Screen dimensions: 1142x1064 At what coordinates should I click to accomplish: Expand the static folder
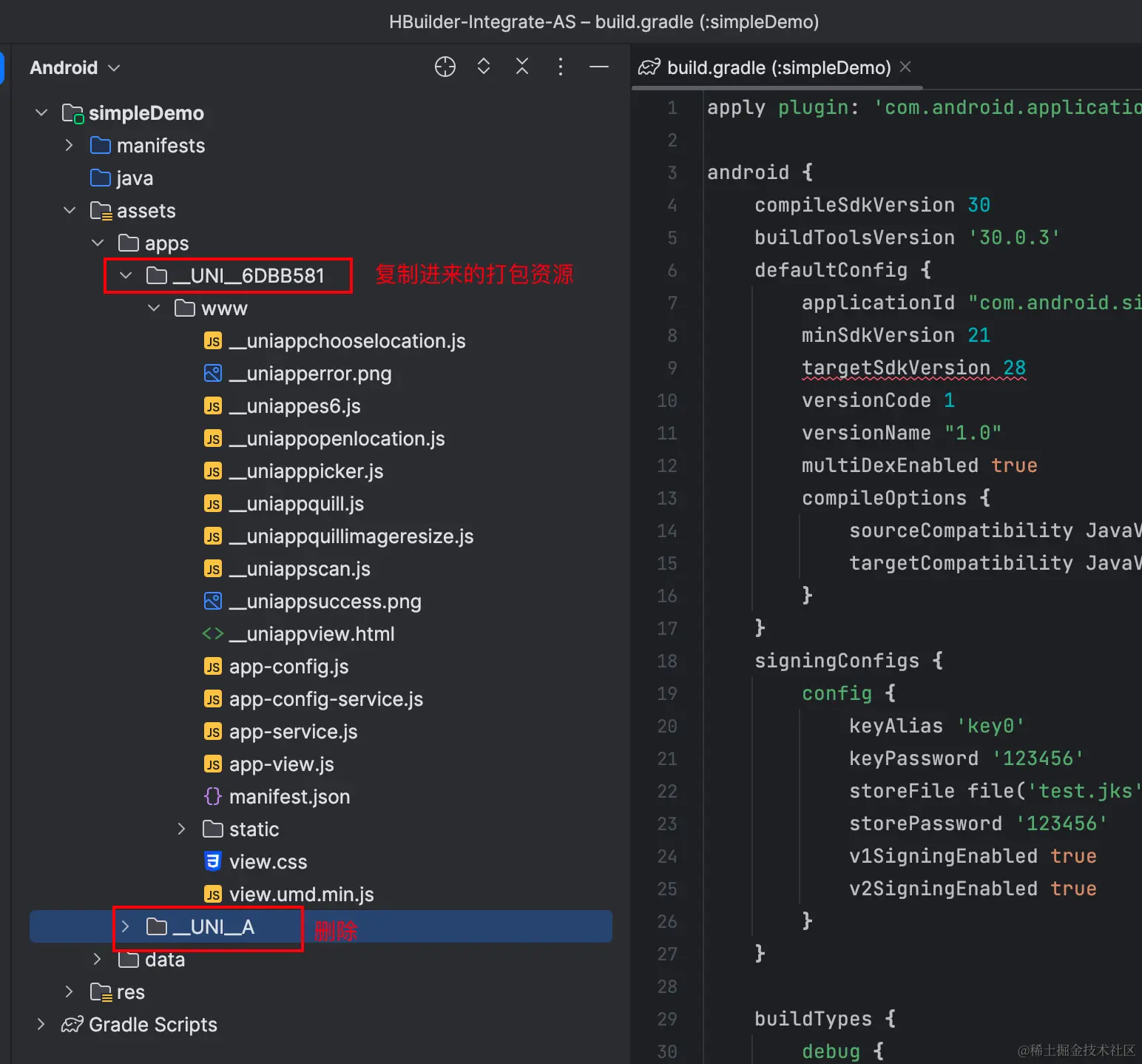point(182,829)
